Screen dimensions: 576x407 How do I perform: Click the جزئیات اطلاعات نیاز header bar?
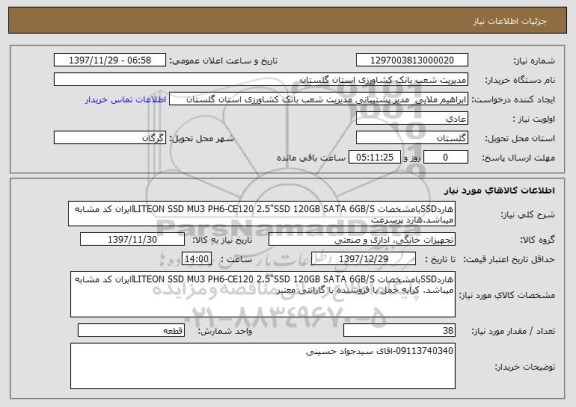[x=287, y=21]
